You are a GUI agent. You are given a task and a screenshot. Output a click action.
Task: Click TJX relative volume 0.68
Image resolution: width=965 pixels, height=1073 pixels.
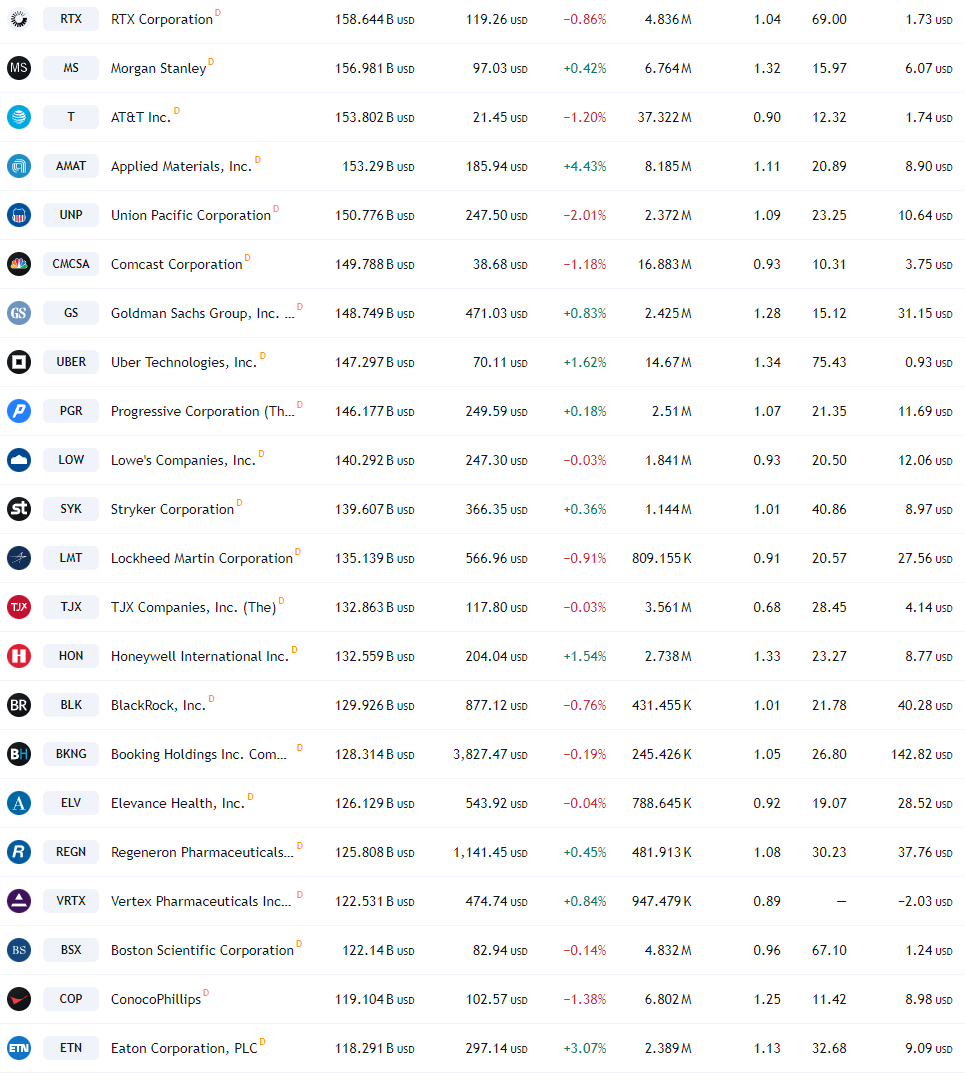(767, 608)
